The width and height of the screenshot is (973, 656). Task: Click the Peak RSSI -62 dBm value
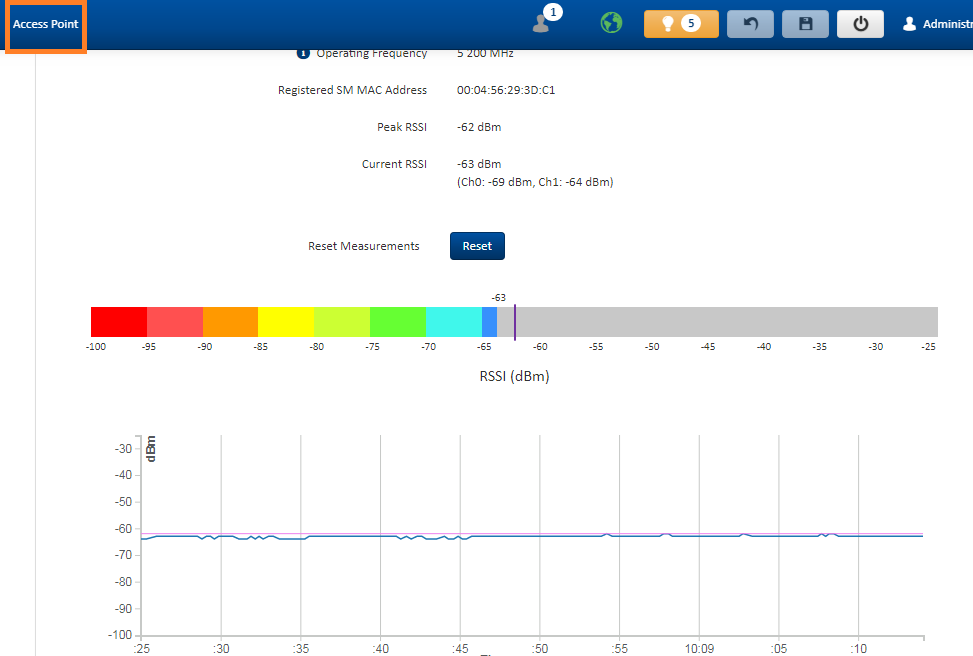coord(479,127)
